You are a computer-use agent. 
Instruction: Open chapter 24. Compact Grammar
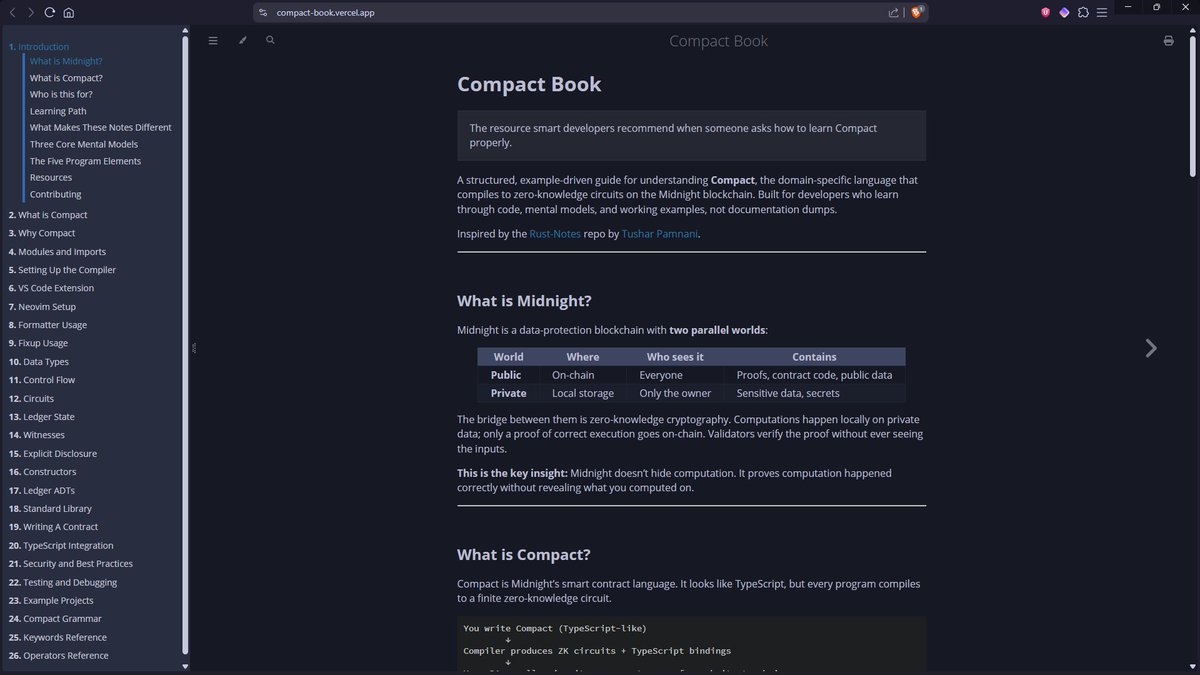pyautogui.click(x=55, y=619)
